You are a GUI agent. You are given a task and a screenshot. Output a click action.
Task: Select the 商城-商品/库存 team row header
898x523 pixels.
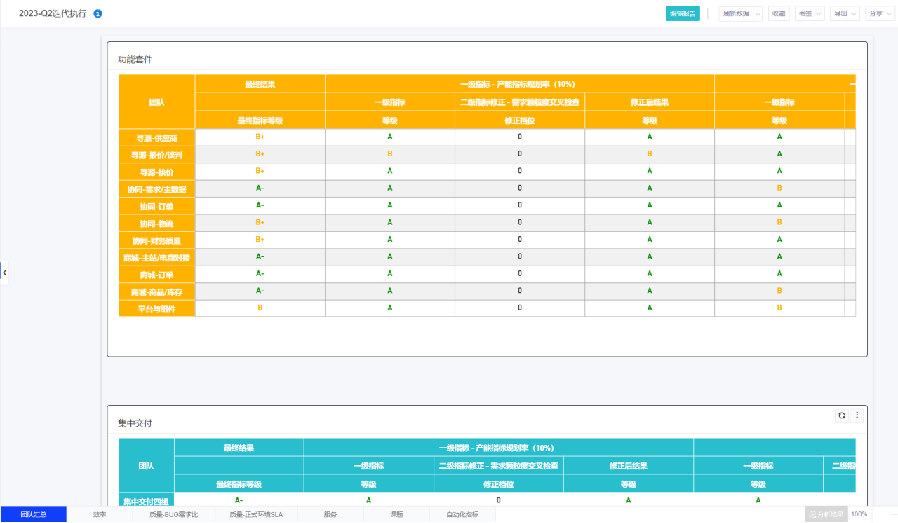(157, 292)
